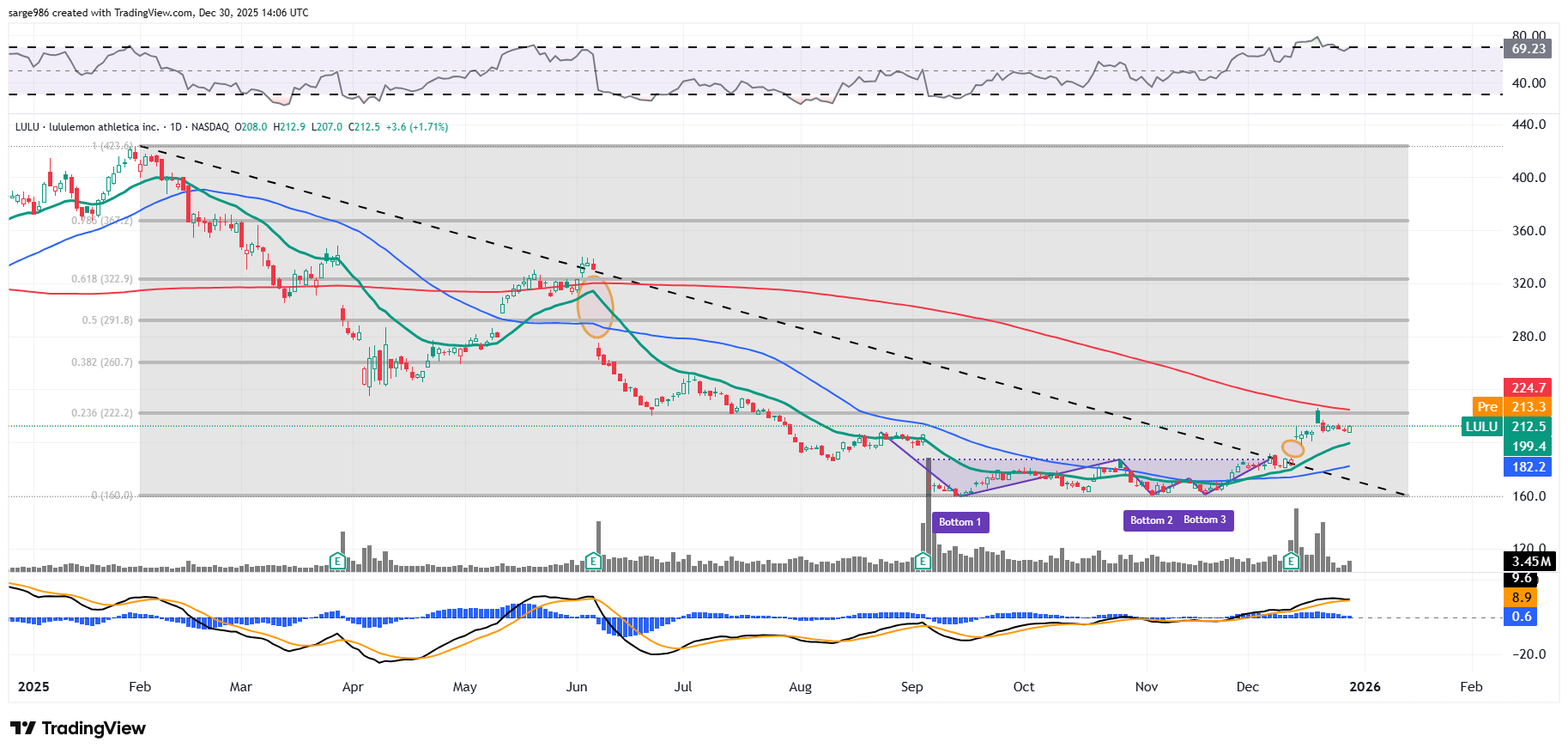Click the Bottom 1 pattern label
The width and height of the screenshot is (1568, 754).
[960, 522]
